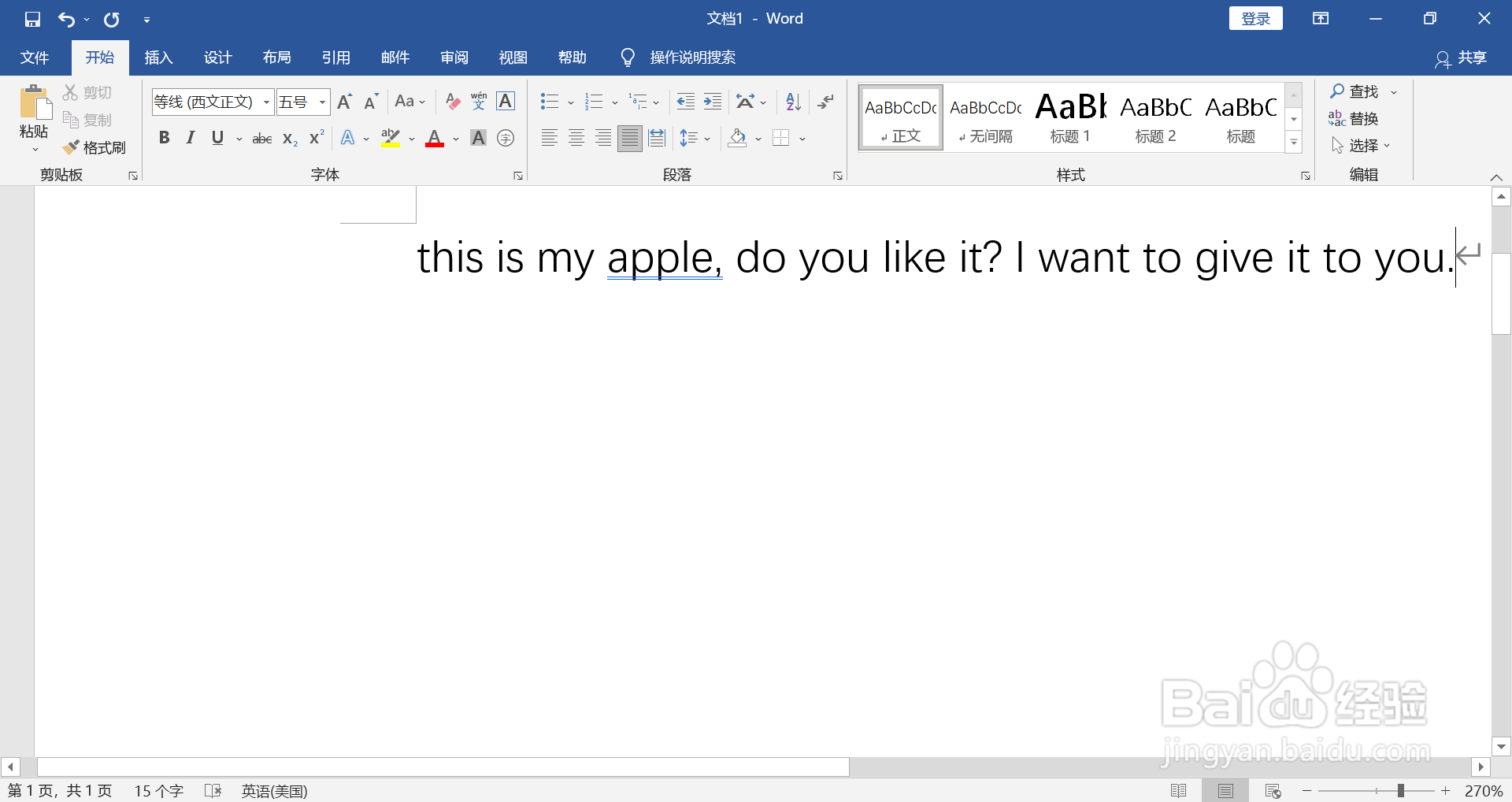
Task: Apply red font color
Action: (435, 139)
